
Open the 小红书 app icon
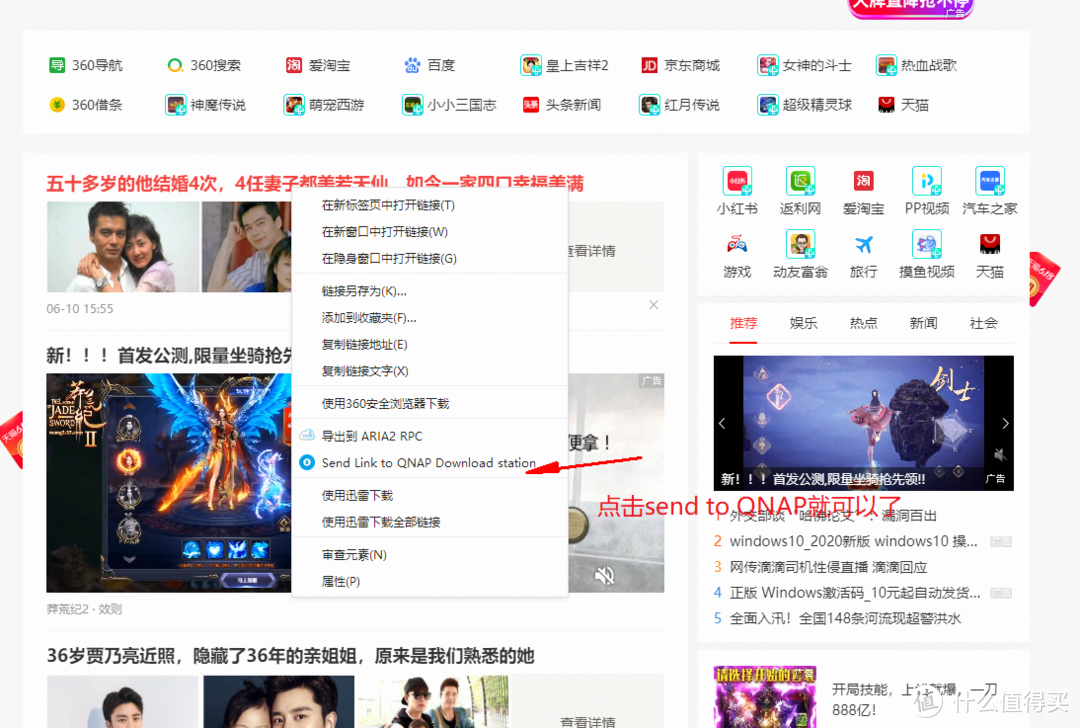coord(737,181)
